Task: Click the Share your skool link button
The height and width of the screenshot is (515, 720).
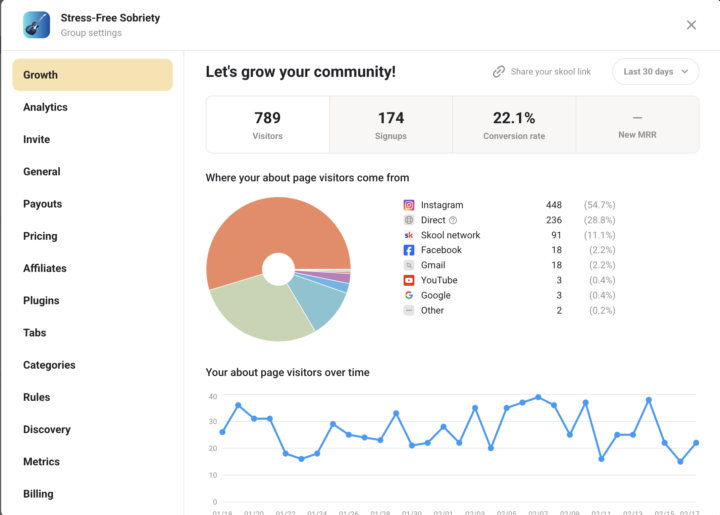Action: click(541, 72)
